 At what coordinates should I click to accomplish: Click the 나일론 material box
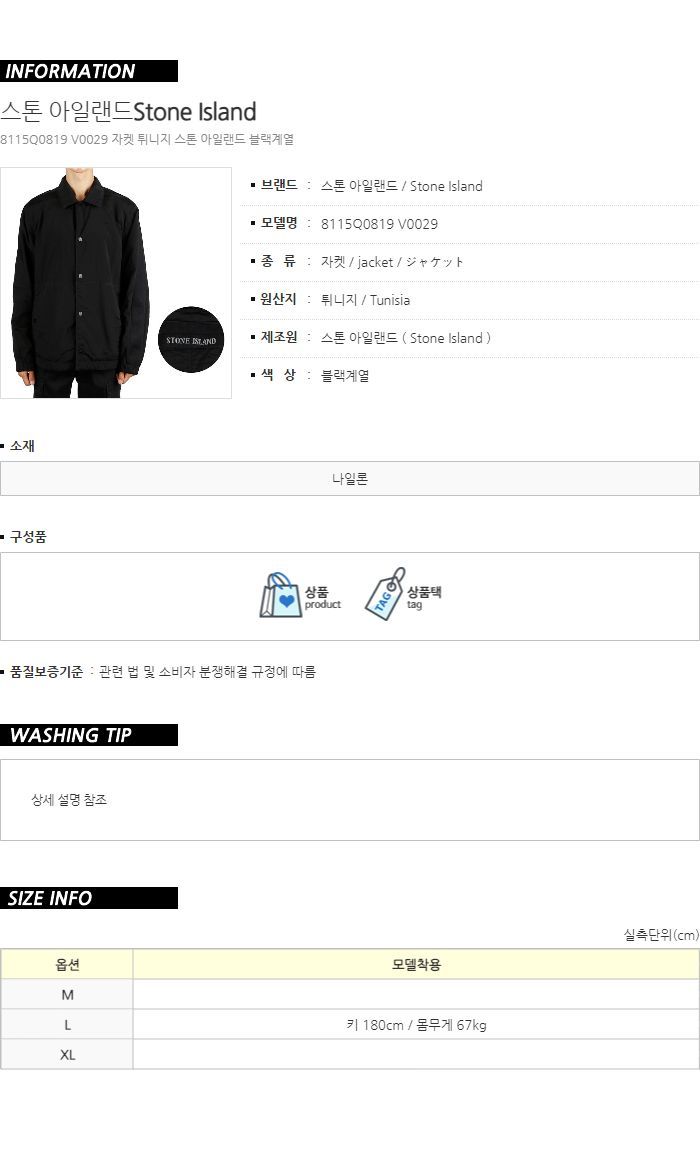[350, 479]
